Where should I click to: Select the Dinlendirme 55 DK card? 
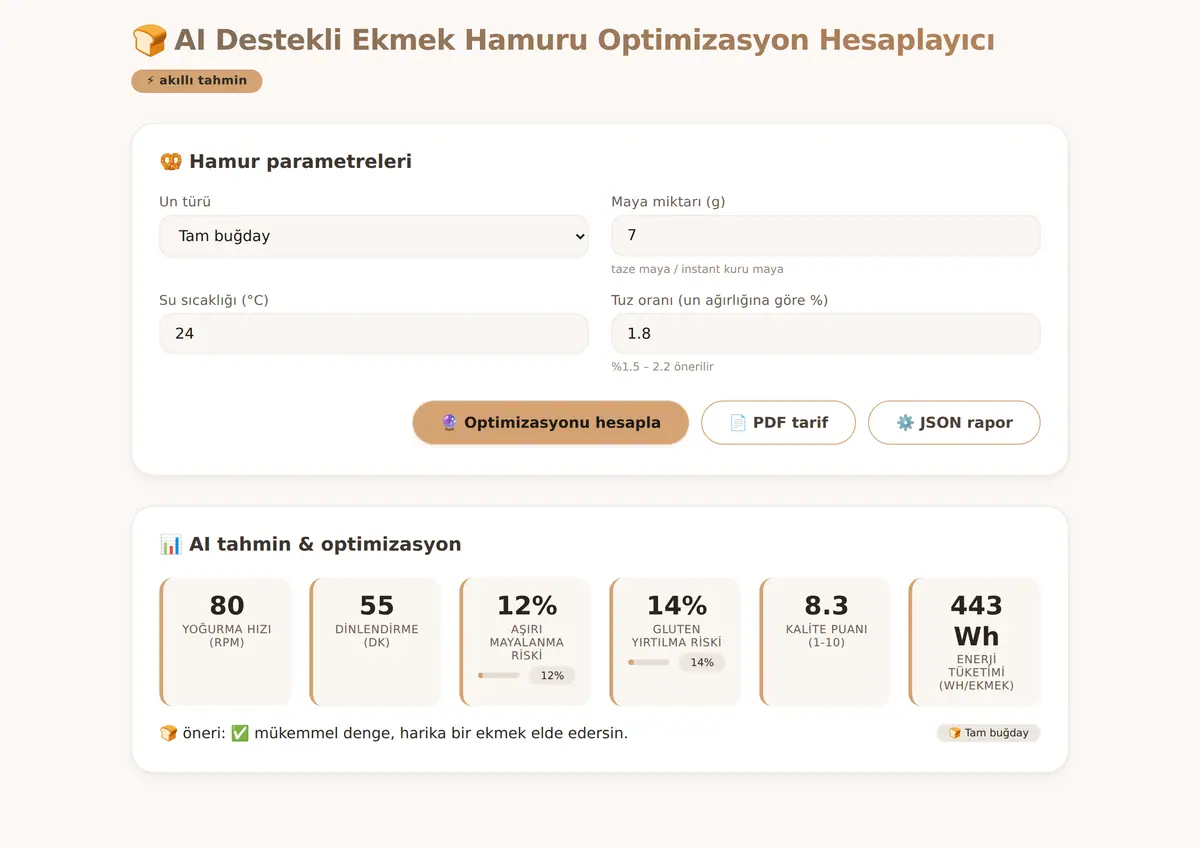tap(376, 642)
